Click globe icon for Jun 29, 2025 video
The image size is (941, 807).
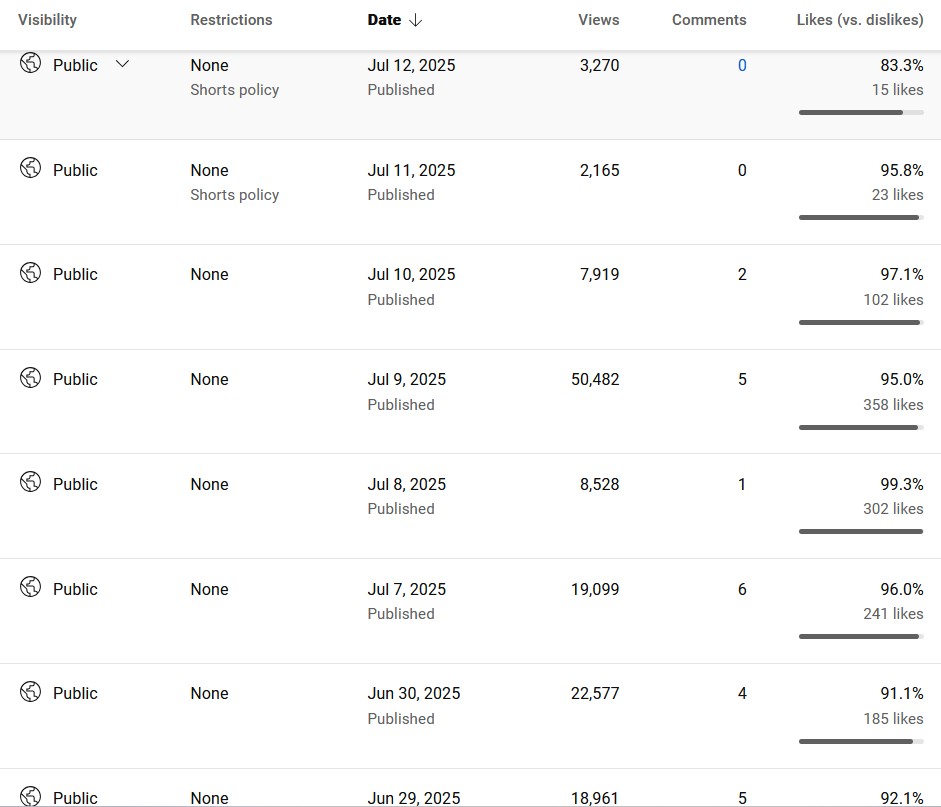coord(31,796)
